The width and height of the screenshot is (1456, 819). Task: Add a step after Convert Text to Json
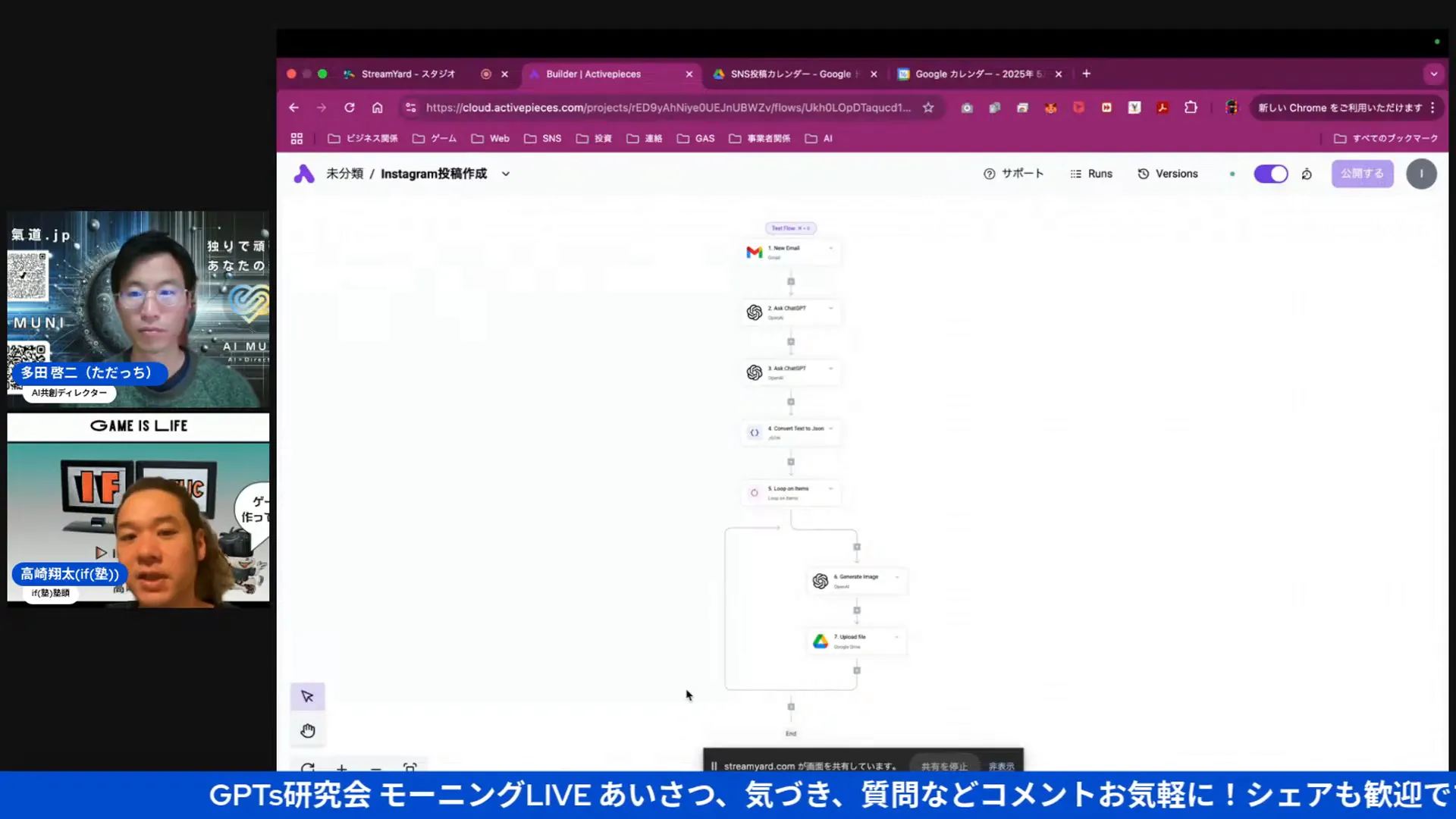click(x=791, y=462)
